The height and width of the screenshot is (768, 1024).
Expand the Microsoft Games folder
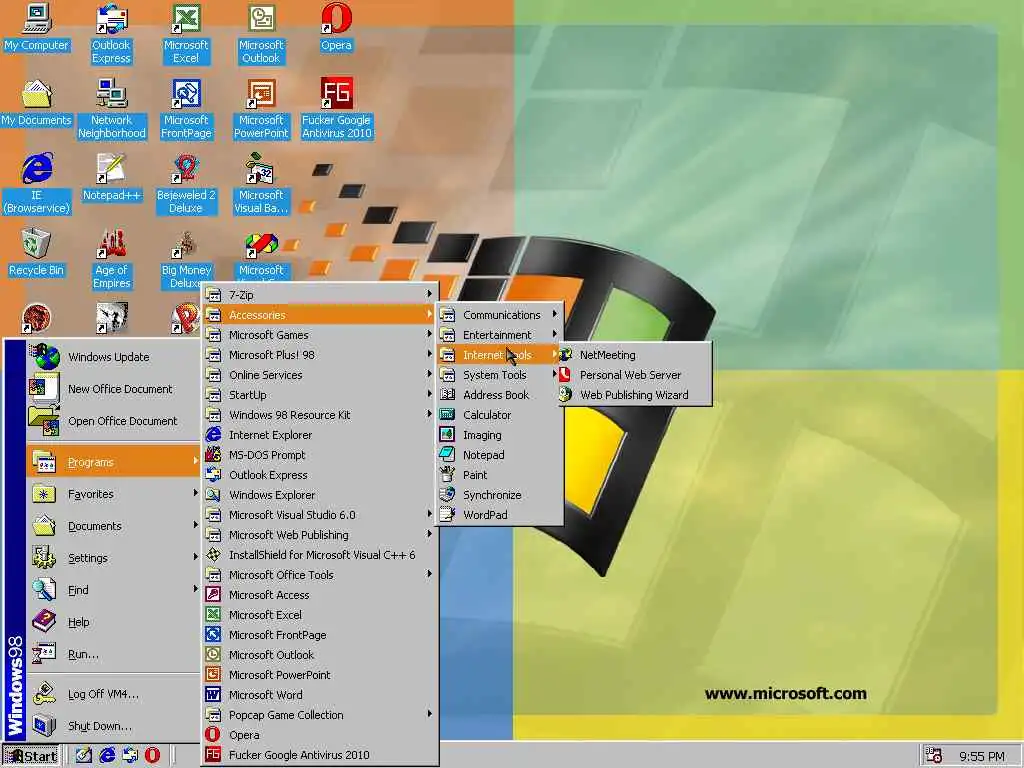(319, 335)
